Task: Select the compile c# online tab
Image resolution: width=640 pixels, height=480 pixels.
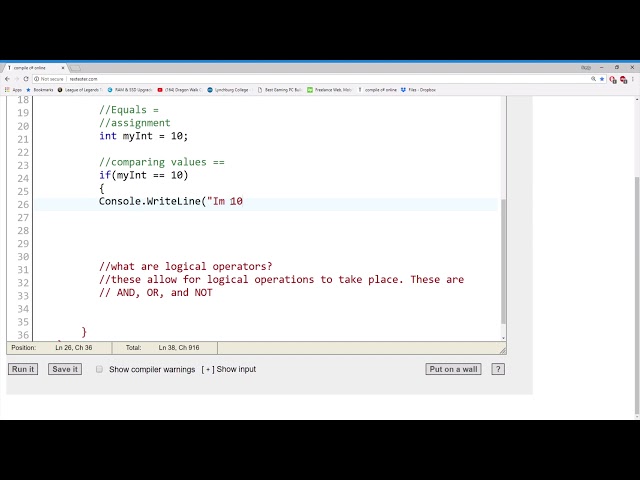Action: pyautogui.click(x=34, y=68)
